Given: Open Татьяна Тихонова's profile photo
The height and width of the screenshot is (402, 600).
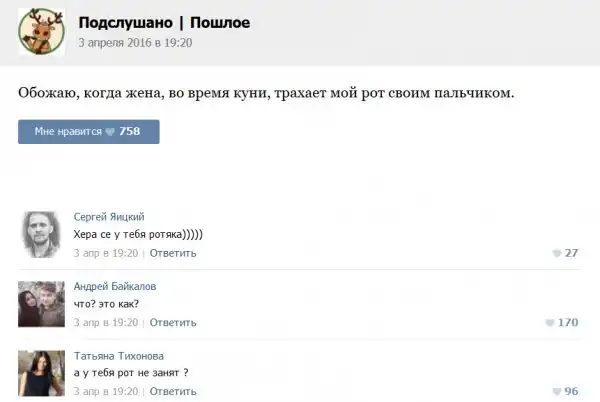Looking at the screenshot, I should coord(41,371).
